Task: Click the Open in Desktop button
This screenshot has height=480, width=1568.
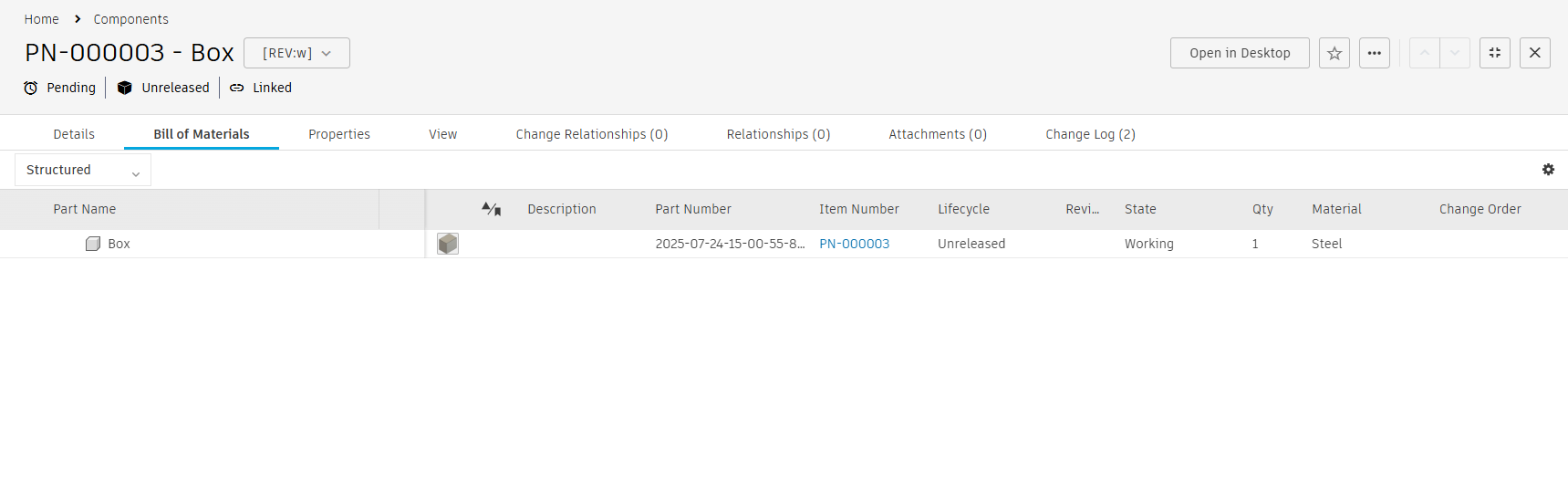Action: tap(1240, 53)
